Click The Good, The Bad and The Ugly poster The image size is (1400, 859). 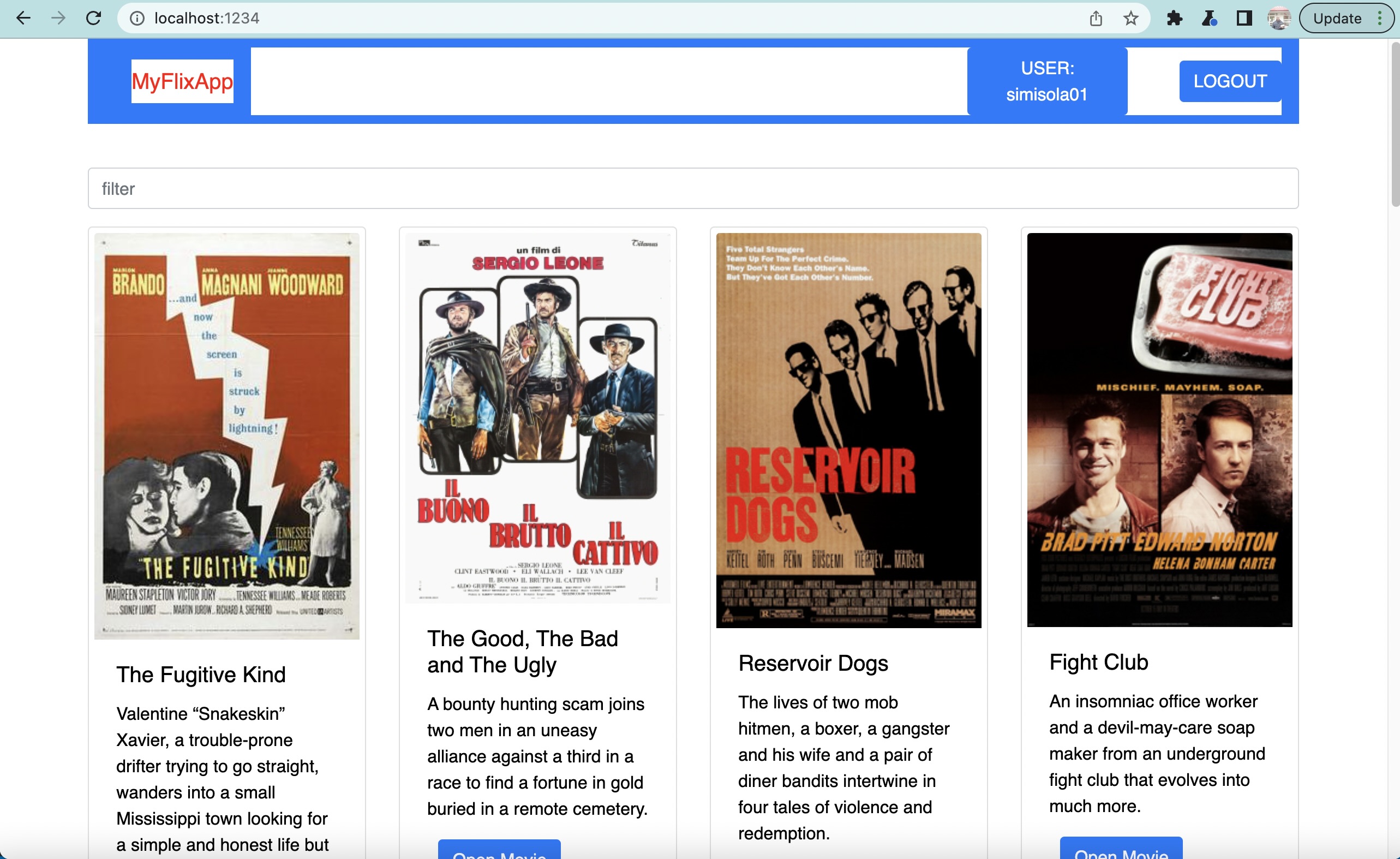[x=537, y=418]
